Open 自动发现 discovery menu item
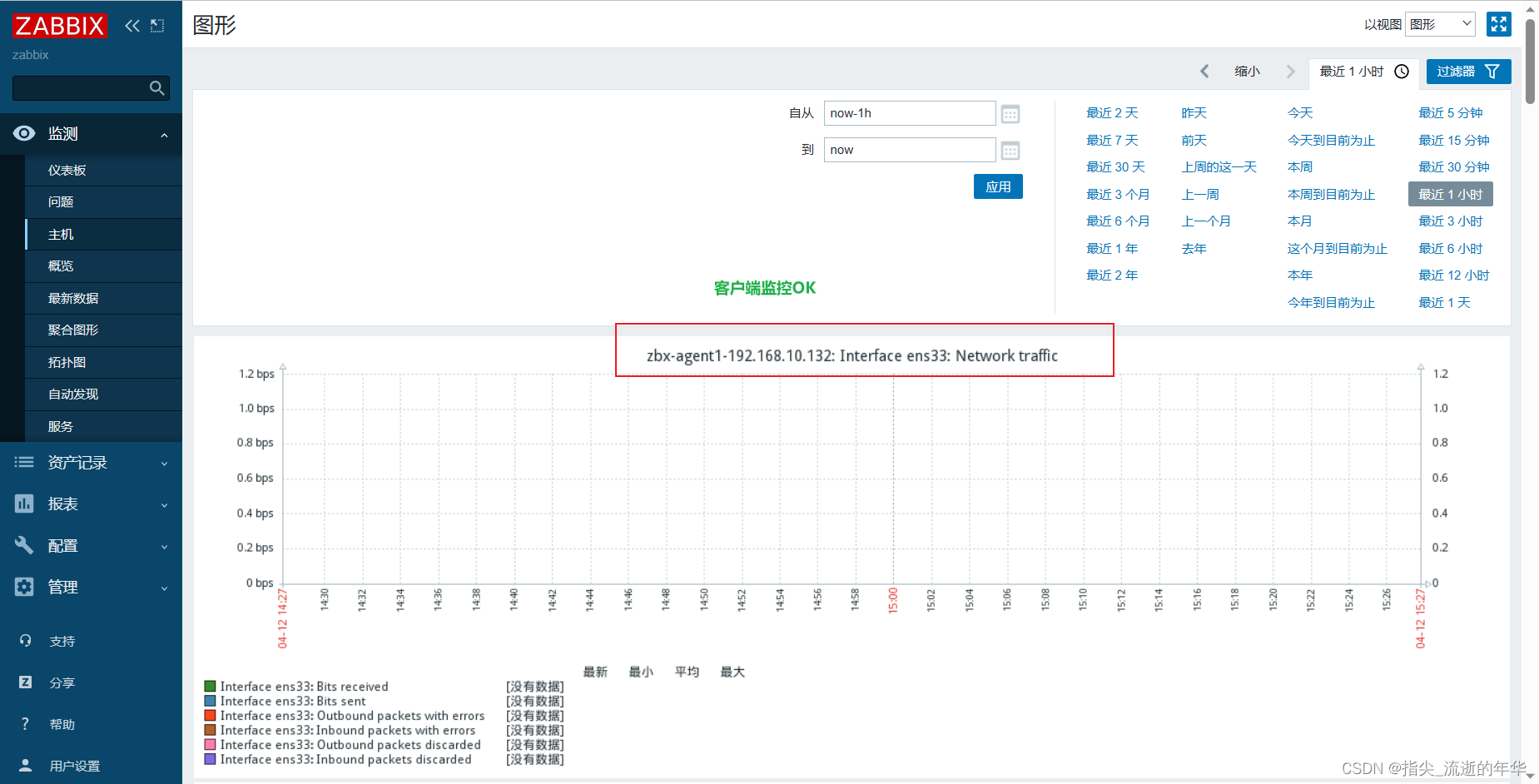Screen dimensions: 1539x784 [x=104, y=394]
